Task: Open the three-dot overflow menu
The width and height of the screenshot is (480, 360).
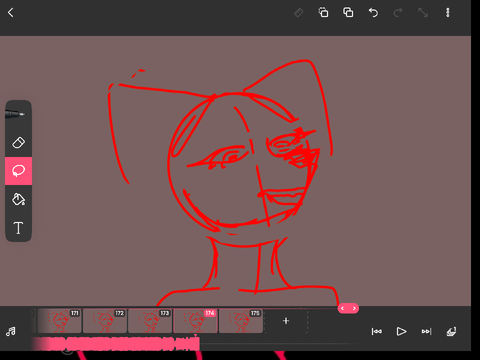Action: point(448,13)
